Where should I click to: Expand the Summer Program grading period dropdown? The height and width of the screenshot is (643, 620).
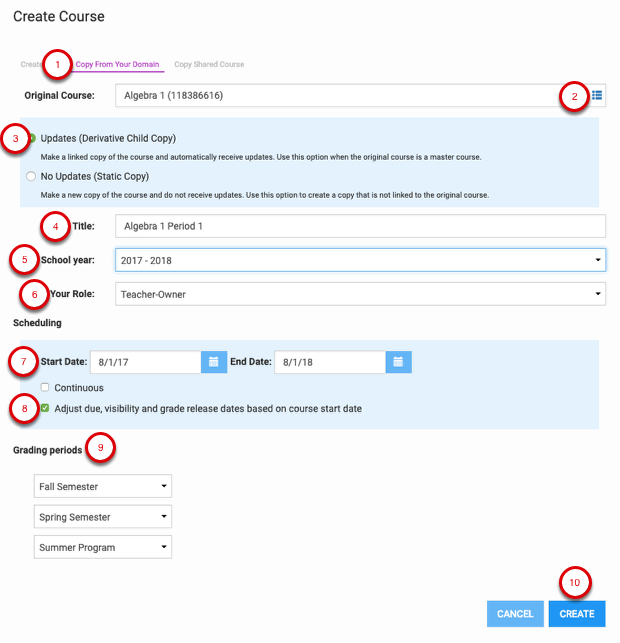[x=103, y=547]
